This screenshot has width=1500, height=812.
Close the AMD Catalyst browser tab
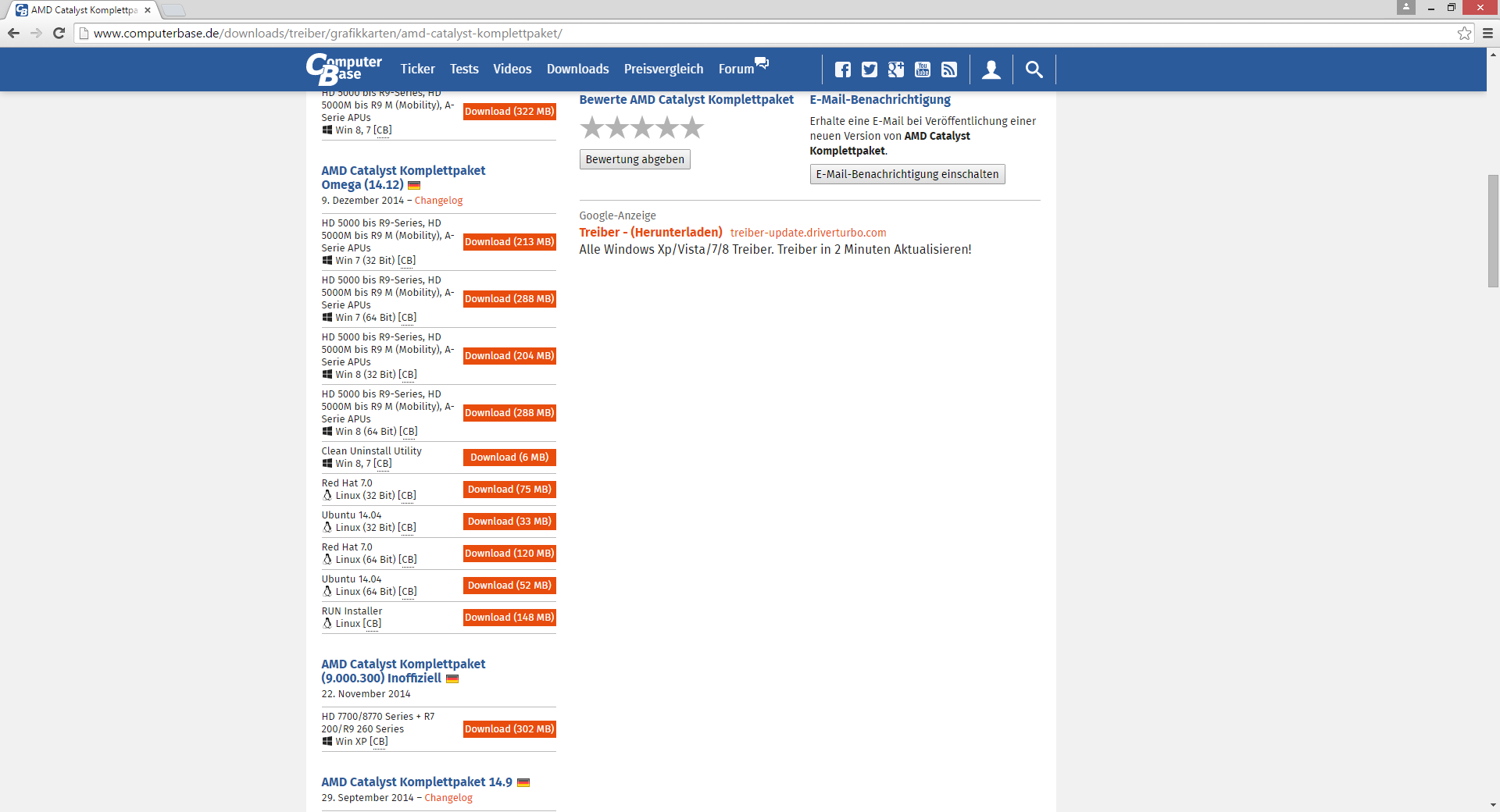point(147,10)
